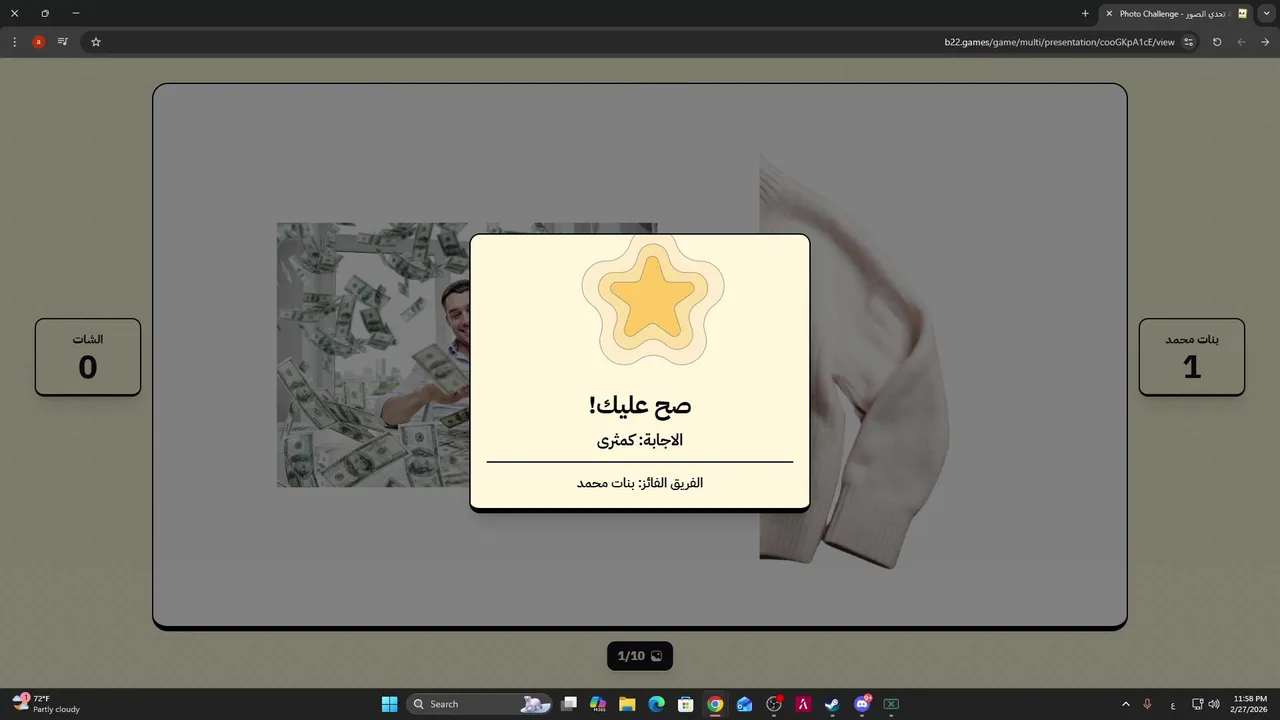Open site information icon beside the URL

coord(1189,42)
